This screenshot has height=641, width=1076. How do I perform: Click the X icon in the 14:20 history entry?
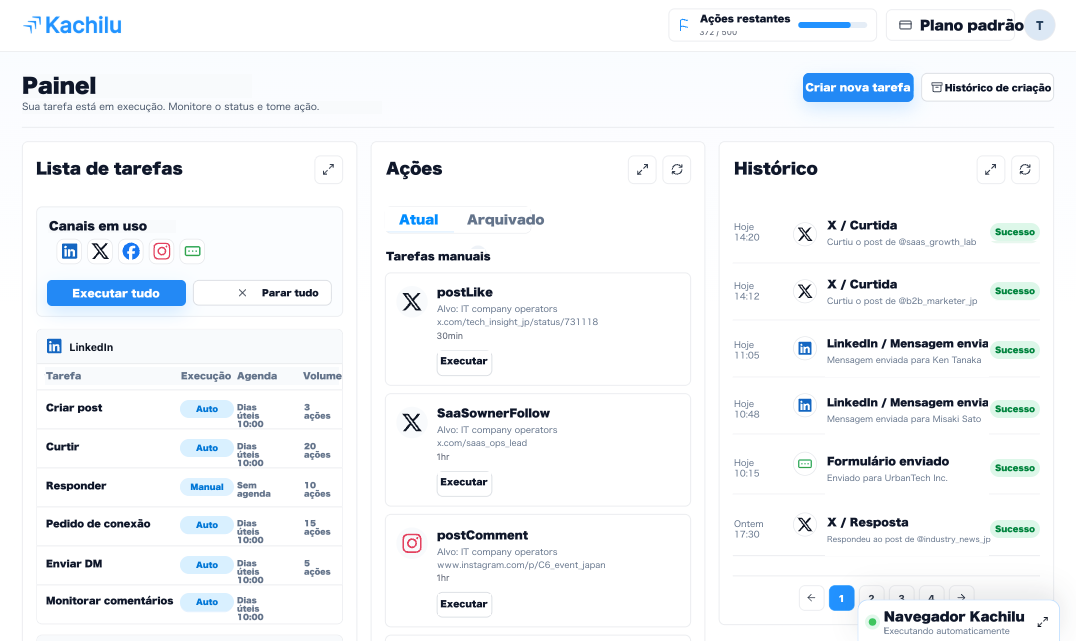coord(805,234)
